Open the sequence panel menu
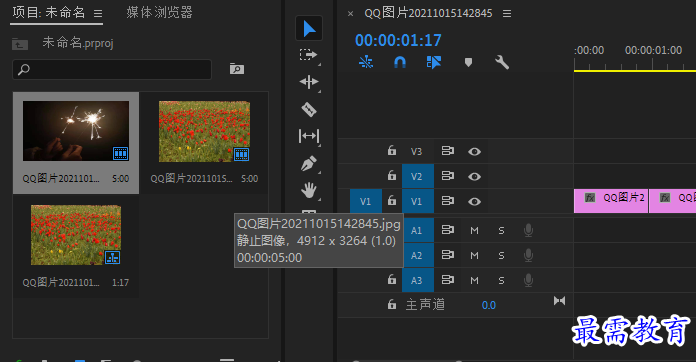Image resolution: width=696 pixels, height=362 pixels. [507, 14]
